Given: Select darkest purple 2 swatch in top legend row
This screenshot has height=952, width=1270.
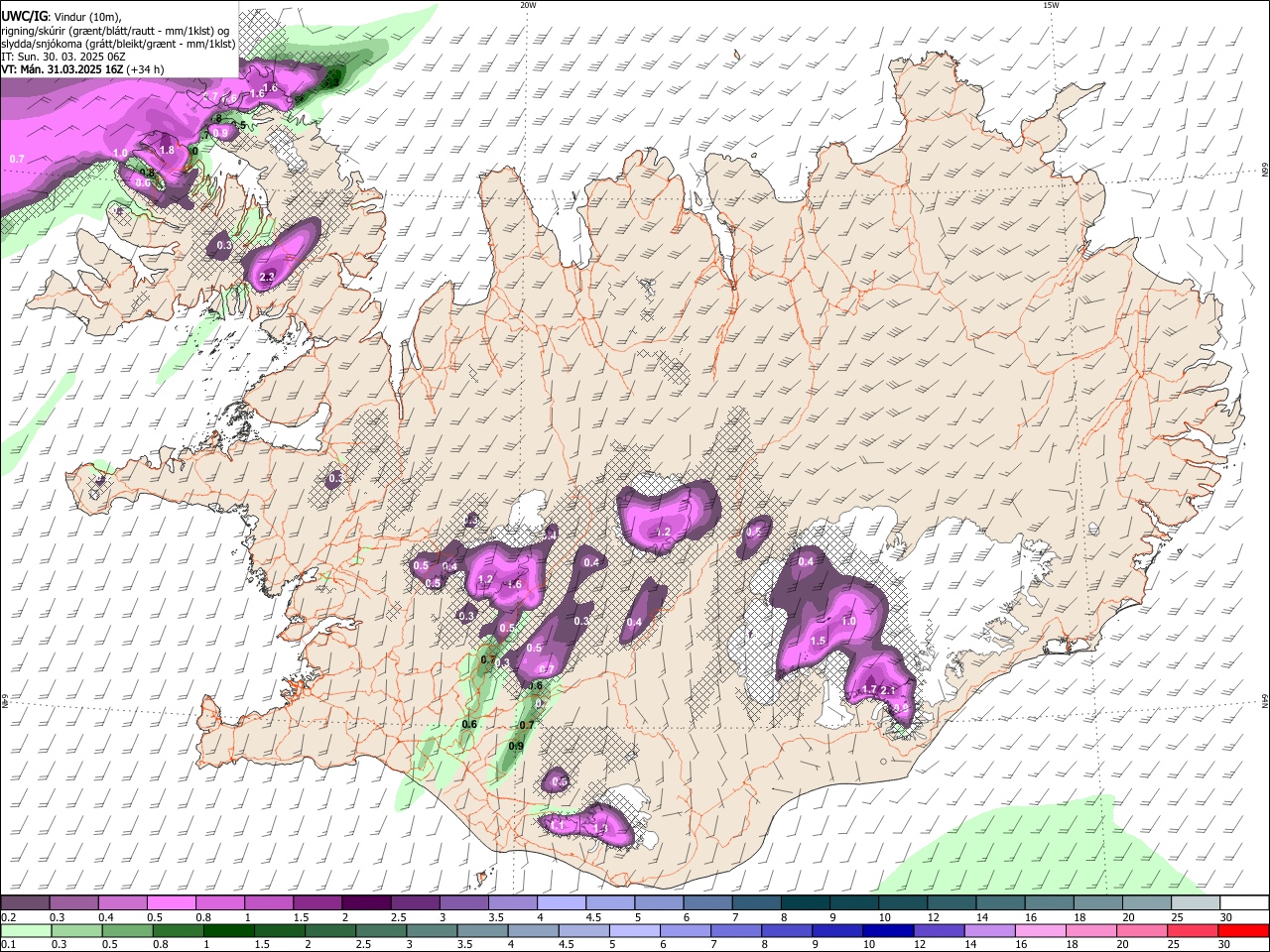Looking at the screenshot, I should click(x=365, y=903).
